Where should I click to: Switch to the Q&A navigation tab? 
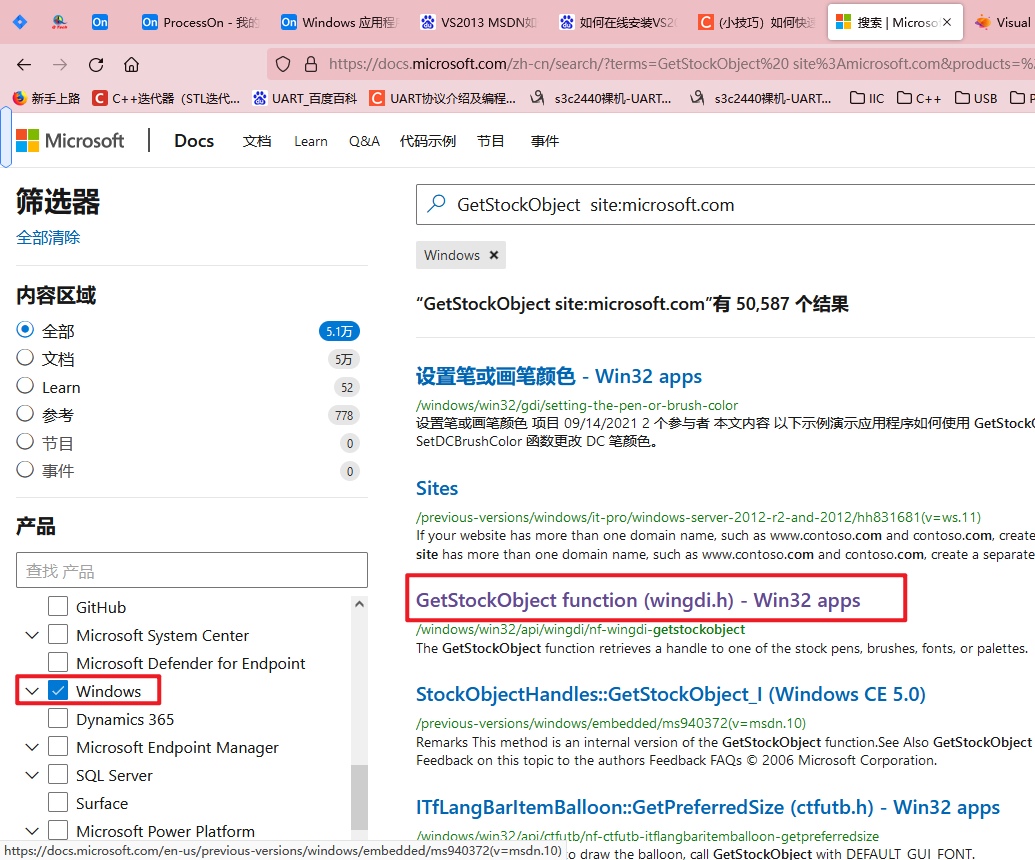coord(364,141)
